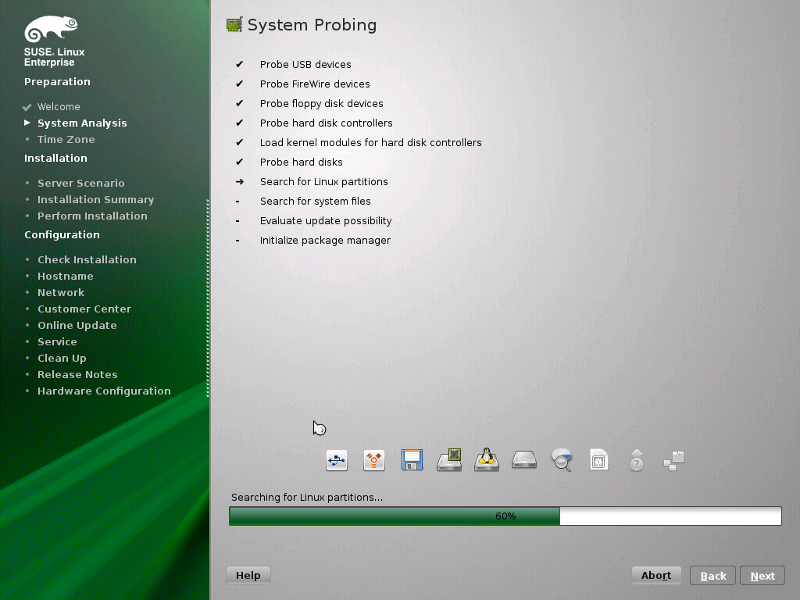
Task: Click checkmark beside Probe FireWire devices
Action: coord(239,84)
